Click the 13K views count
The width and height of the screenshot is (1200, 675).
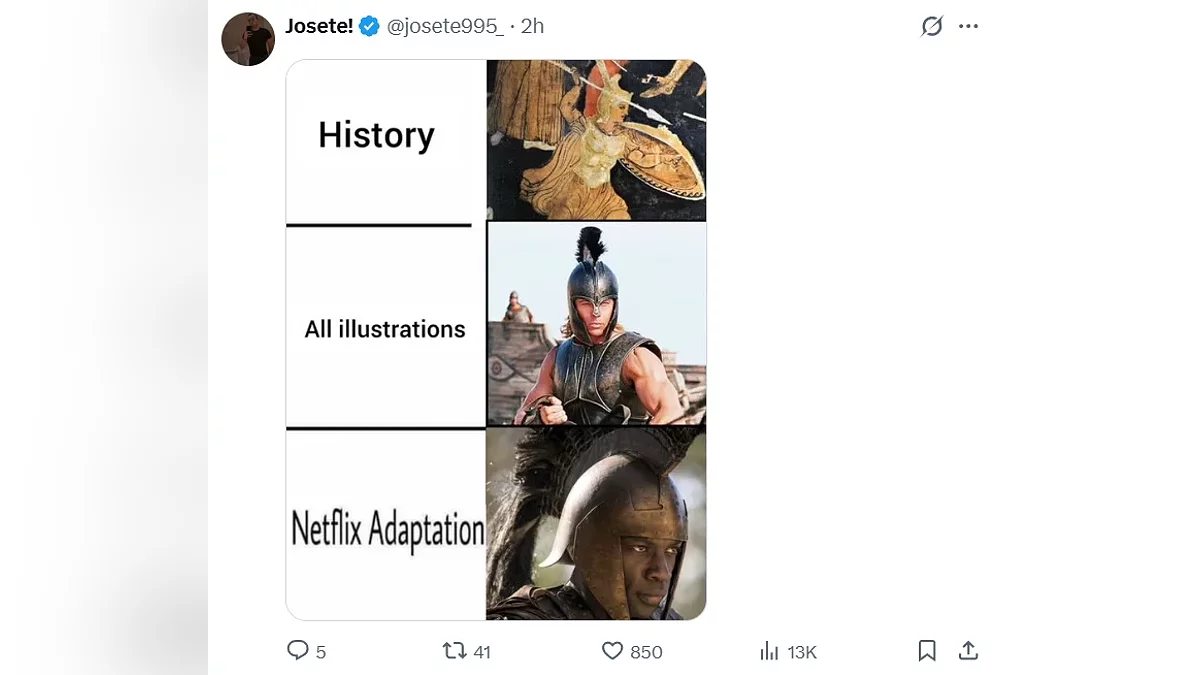(x=802, y=652)
